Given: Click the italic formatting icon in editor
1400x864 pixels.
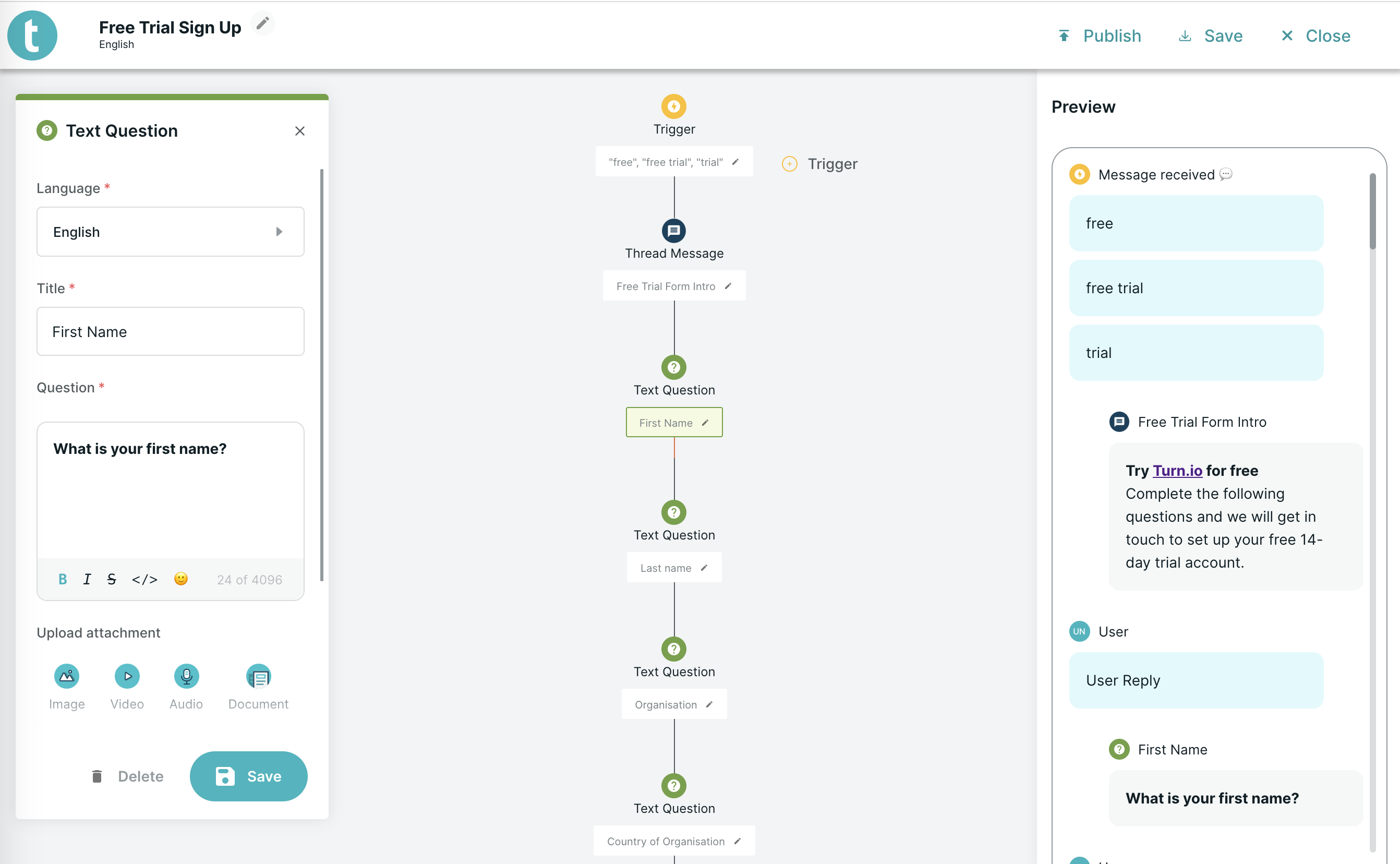Looking at the screenshot, I should pos(88,580).
